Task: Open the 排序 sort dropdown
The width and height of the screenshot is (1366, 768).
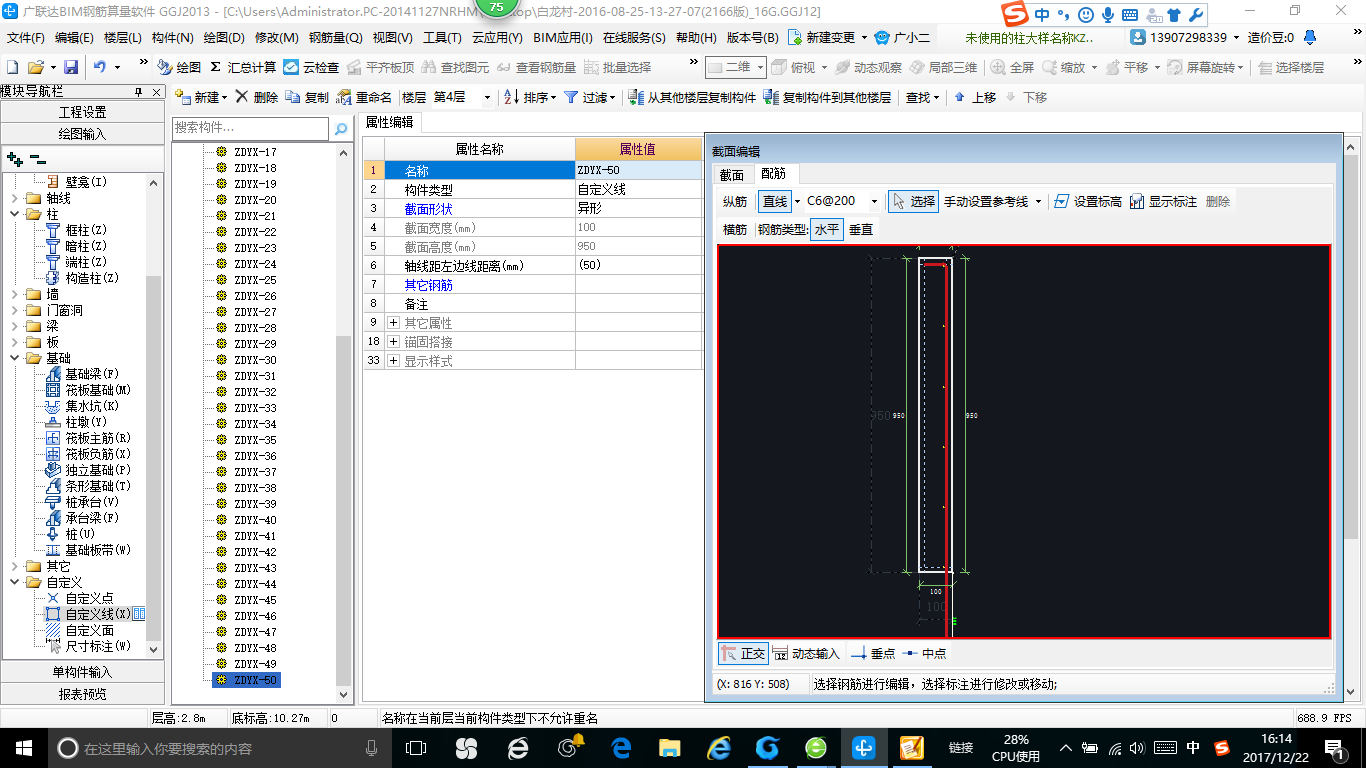Action: click(x=530, y=97)
